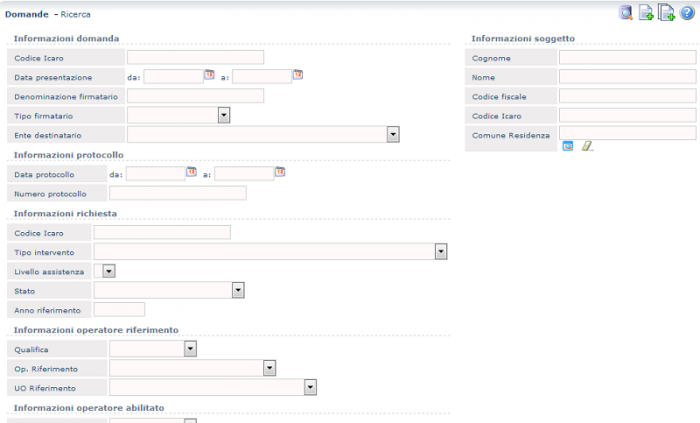This screenshot has height=423, width=700.
Task: Open the Ente destinatario dropdown
Action: 393,134
